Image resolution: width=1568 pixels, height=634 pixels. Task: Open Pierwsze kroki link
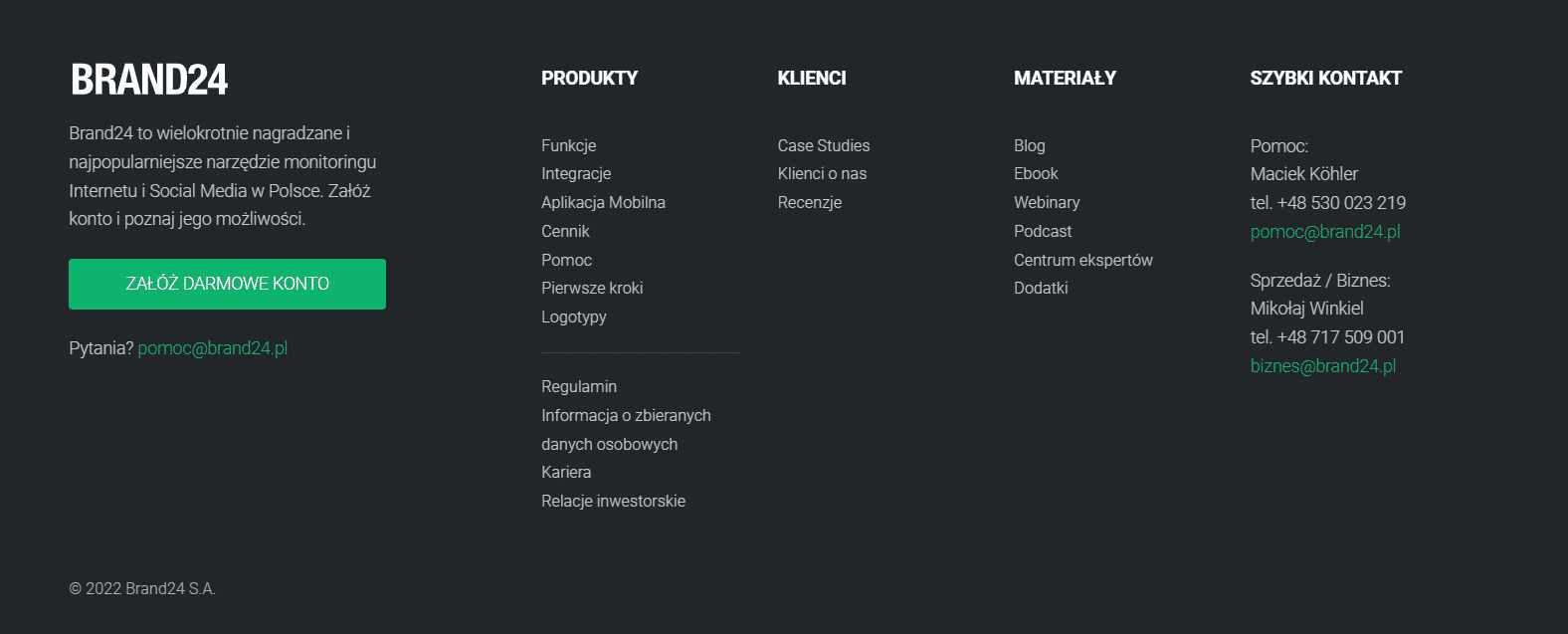click(592, 288)
